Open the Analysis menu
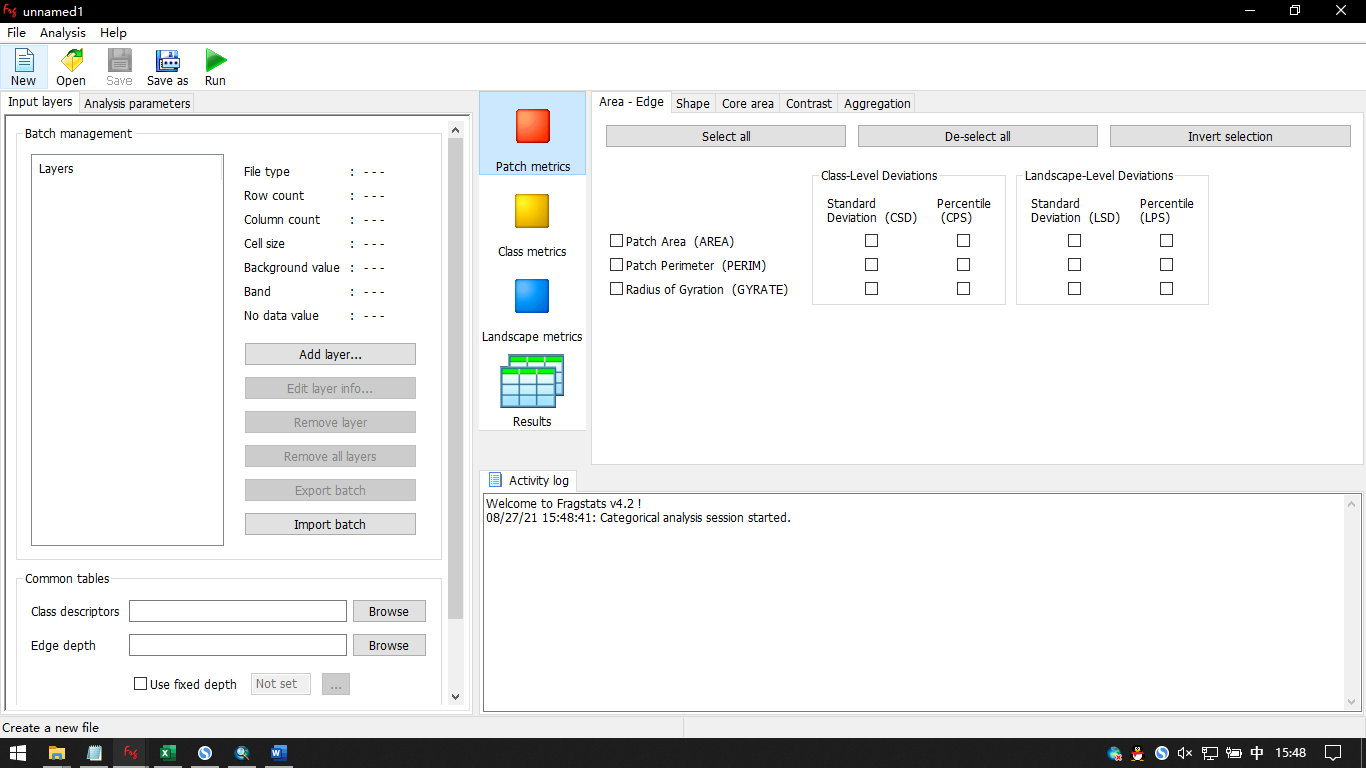 click(63, 33)
